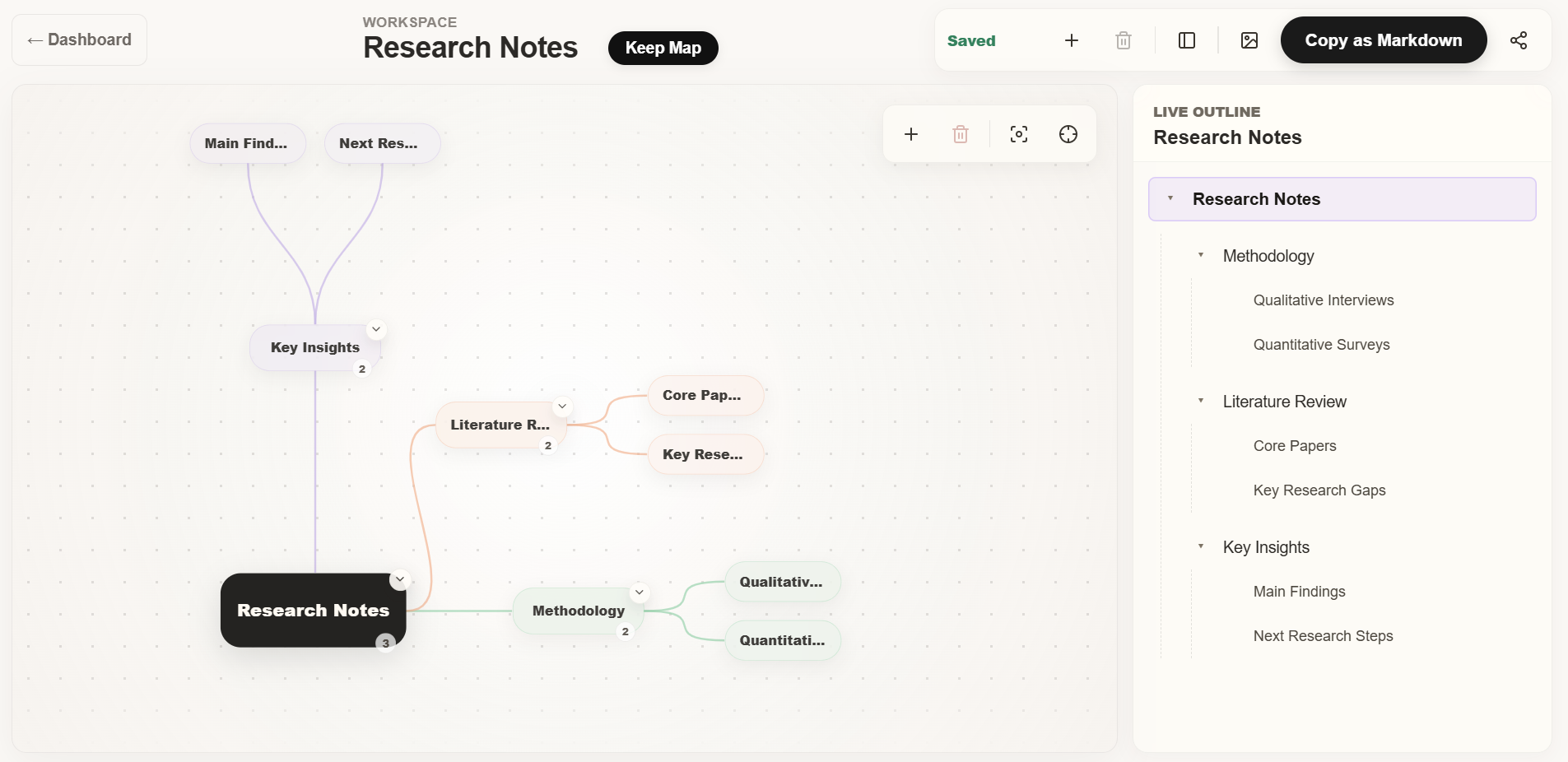Click the Saved status label
The image size is (1568, 762).
[x=970, y=40]
